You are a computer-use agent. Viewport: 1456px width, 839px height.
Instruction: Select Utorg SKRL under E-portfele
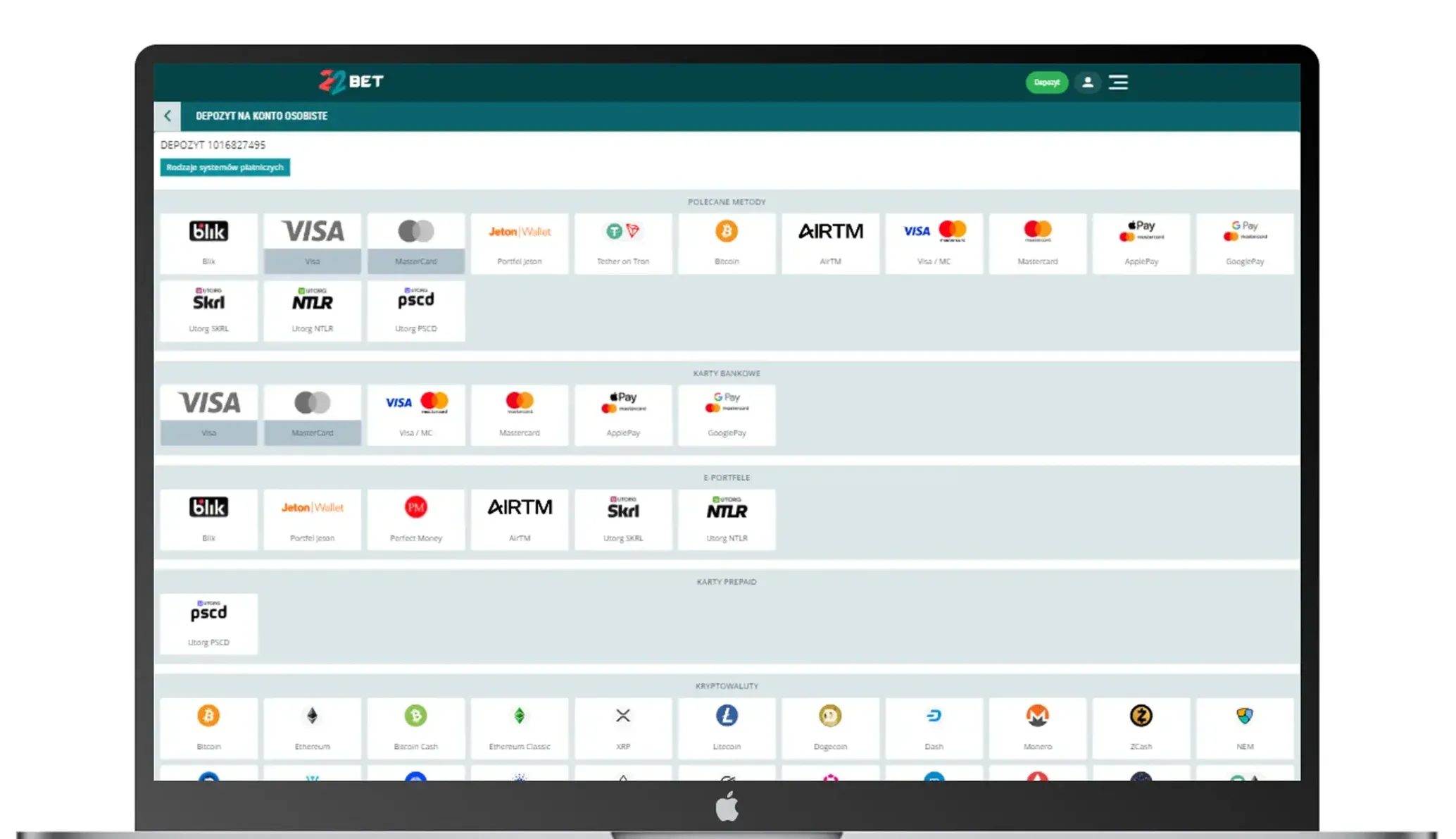623,519
